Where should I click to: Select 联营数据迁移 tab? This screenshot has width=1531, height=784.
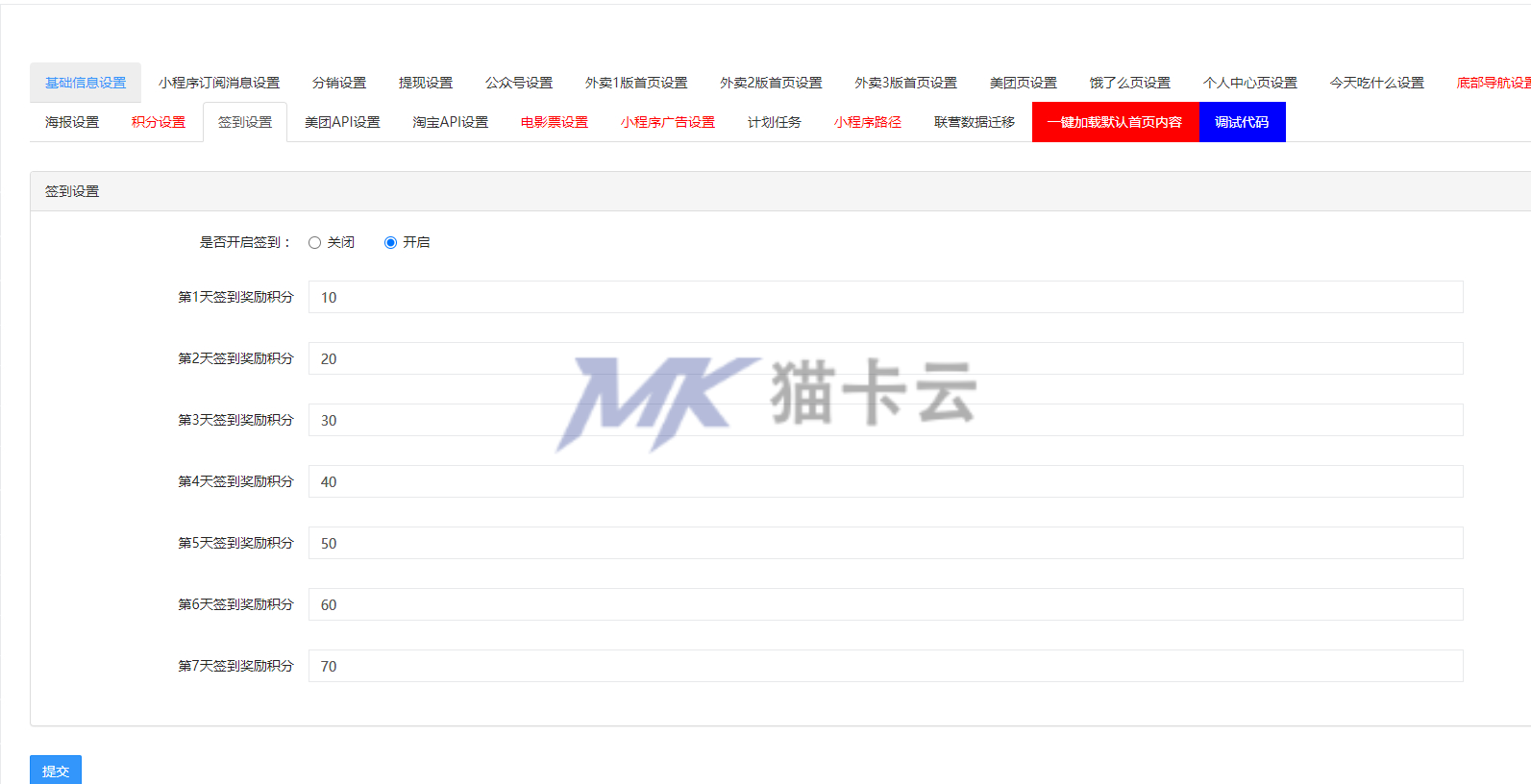tap(975, 122)
